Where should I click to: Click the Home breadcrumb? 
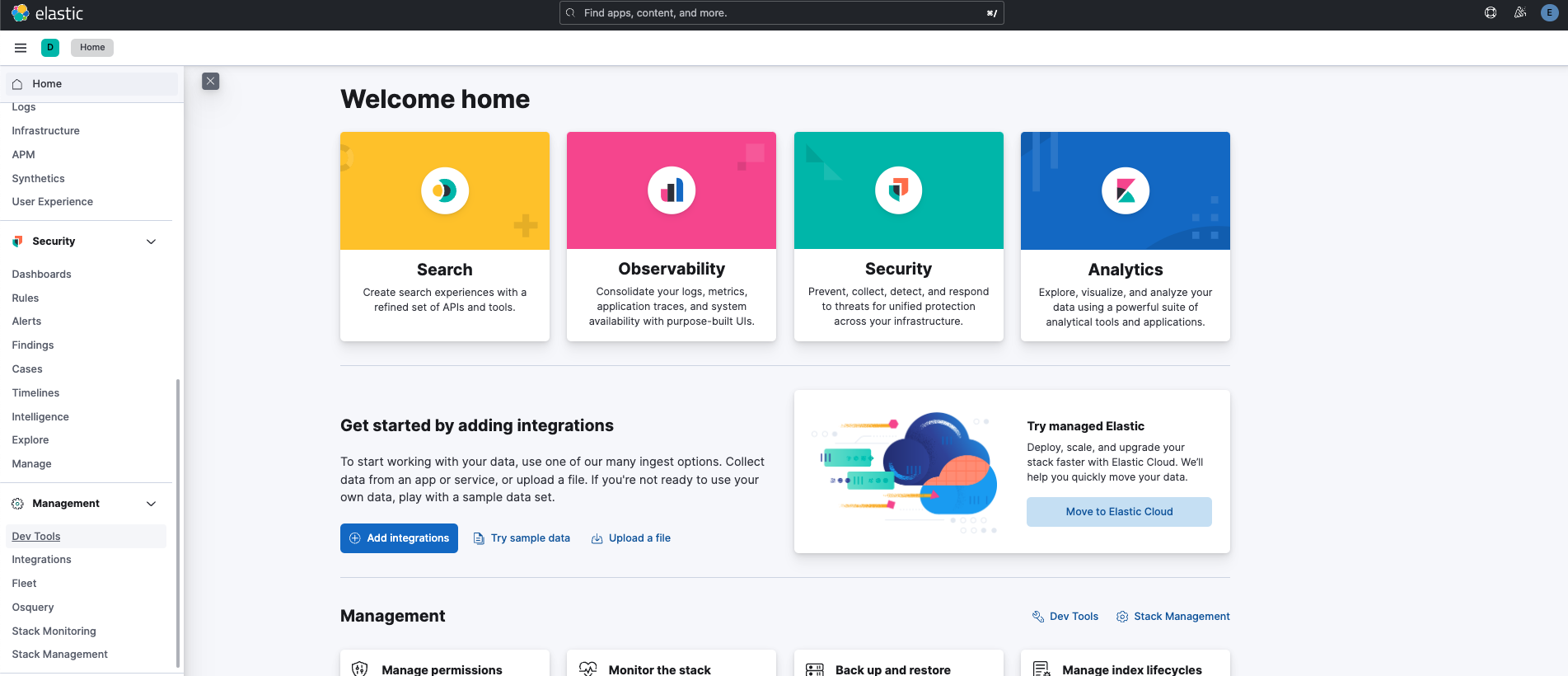[x=92, y=48]
